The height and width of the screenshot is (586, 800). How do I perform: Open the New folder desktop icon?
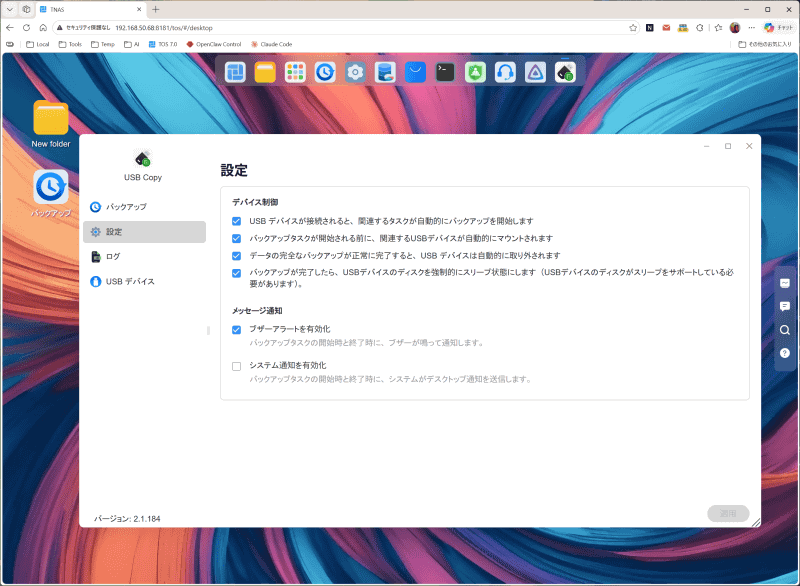pyautogui.click(x=51, y=124)
